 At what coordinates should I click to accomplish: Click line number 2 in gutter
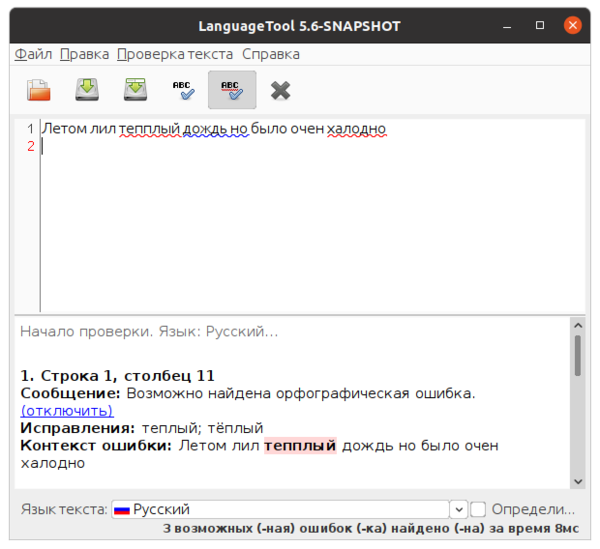coord(31,146)
